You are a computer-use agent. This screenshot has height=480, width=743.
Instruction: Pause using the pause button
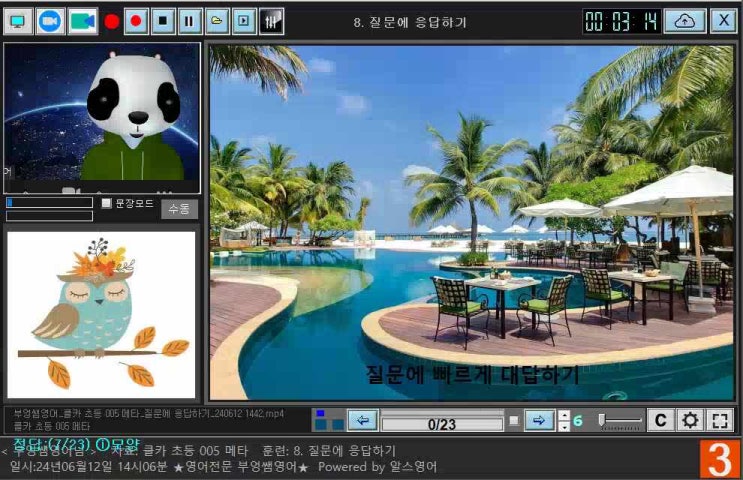190,20
